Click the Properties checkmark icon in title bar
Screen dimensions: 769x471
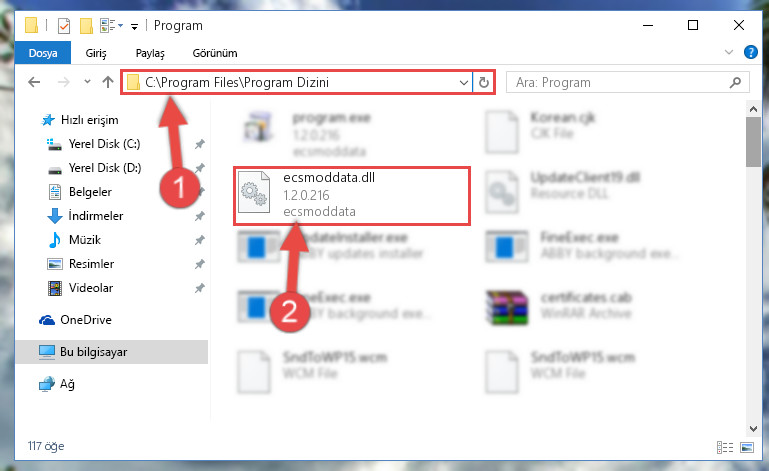pos(64,26)
